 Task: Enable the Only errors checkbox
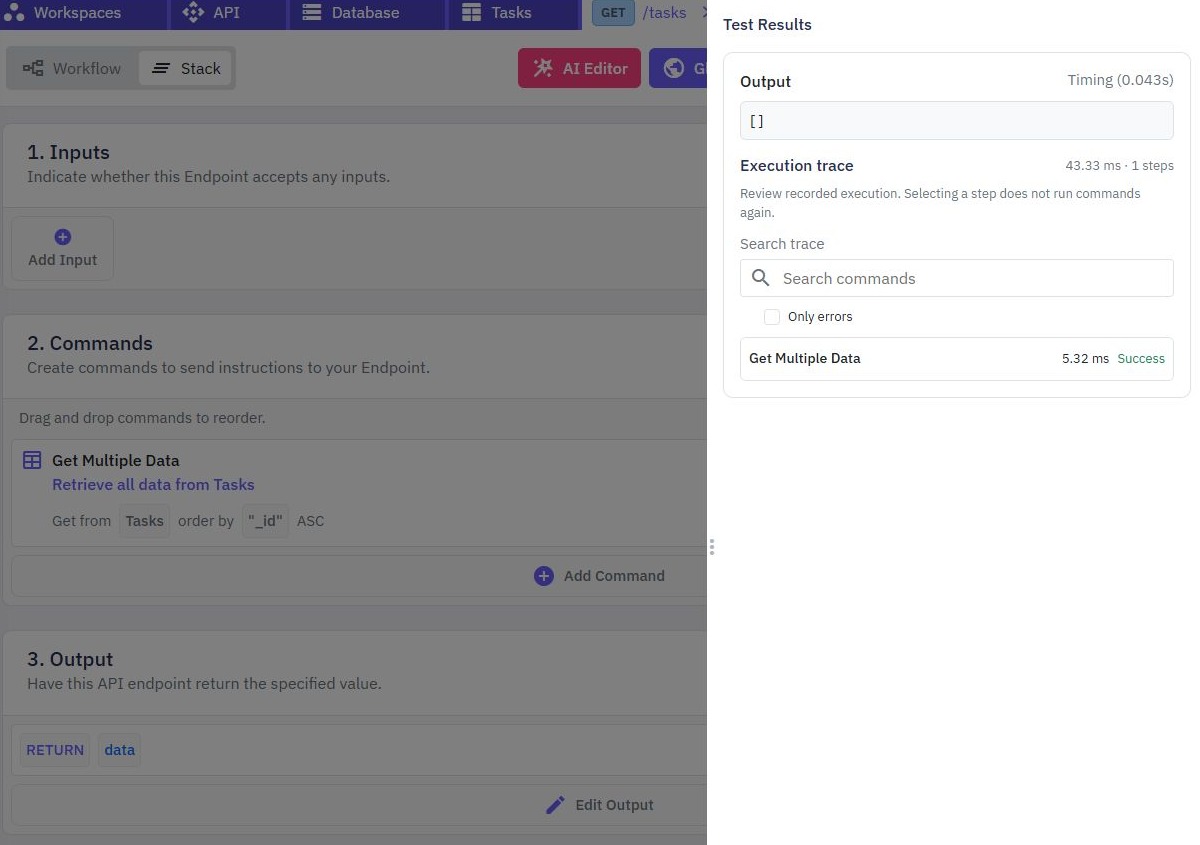(x=772, y=316)
